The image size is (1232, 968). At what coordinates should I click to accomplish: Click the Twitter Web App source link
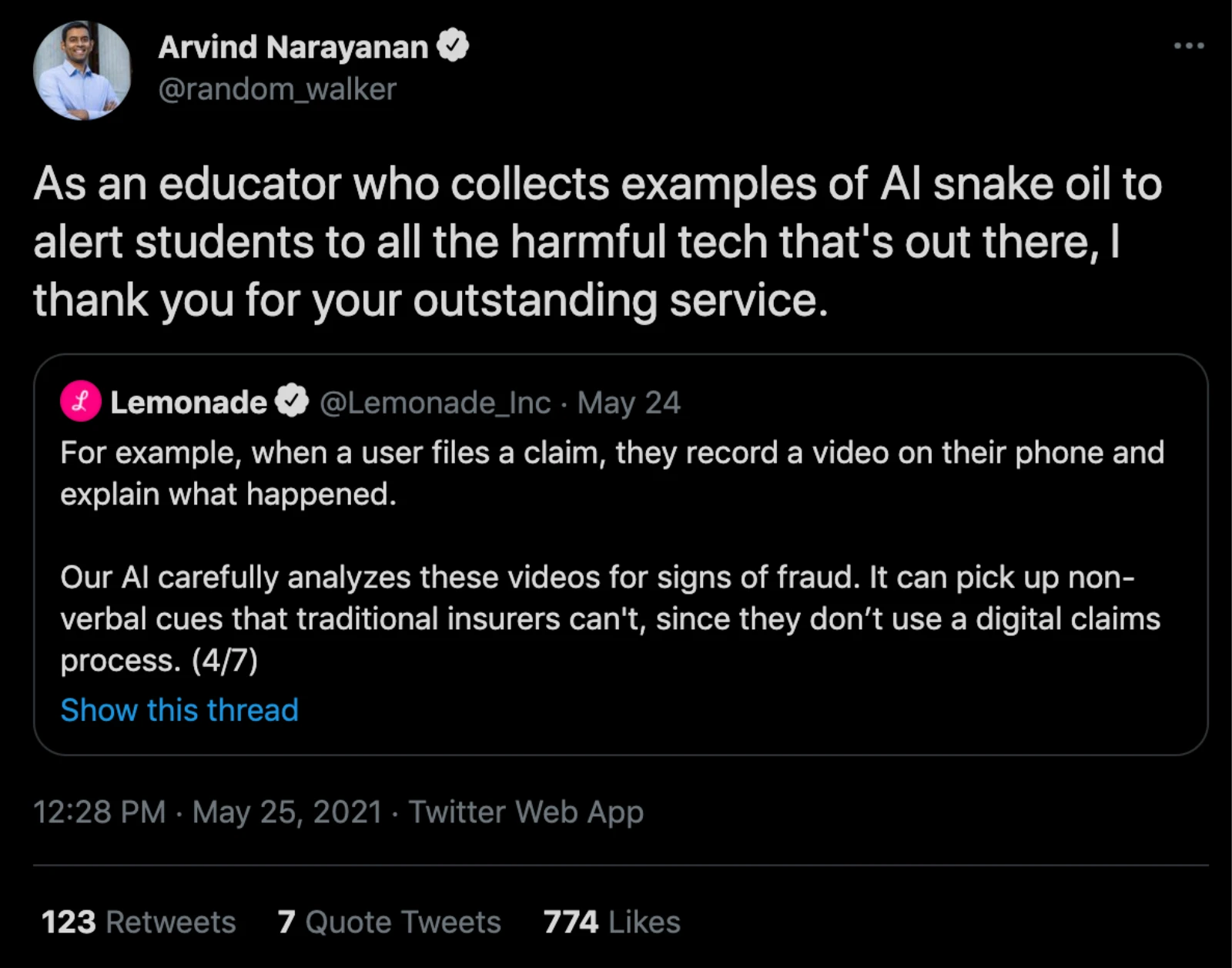point(526,812)
